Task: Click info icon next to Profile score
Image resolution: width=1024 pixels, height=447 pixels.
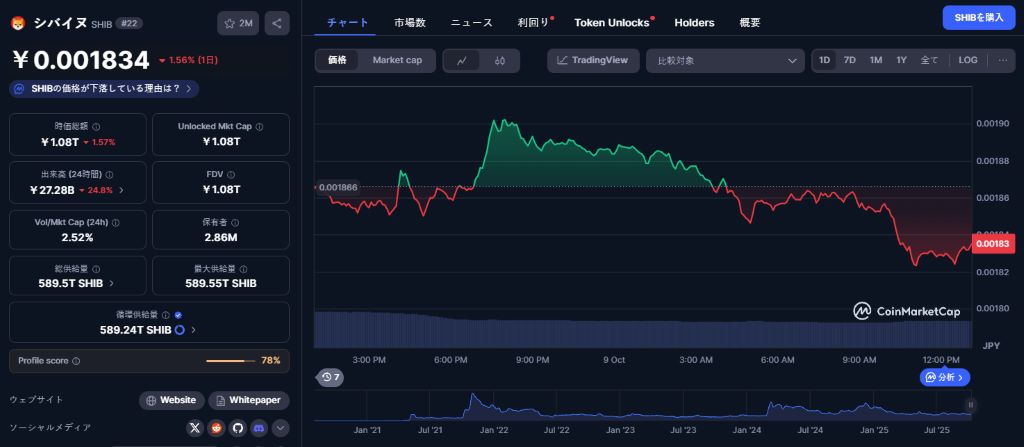Action: 76,361
